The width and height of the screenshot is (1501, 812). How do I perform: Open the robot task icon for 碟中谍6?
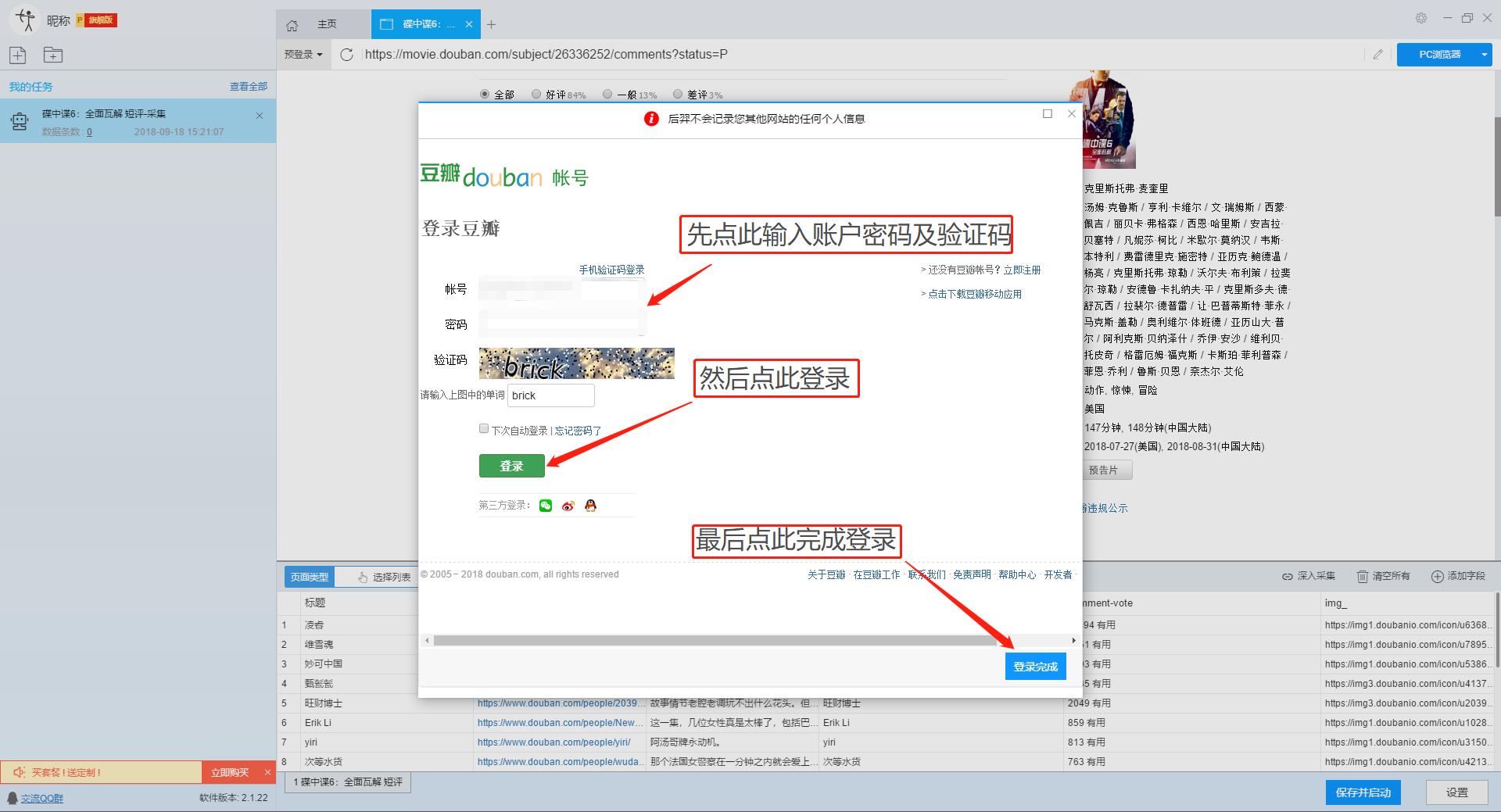(x=20, y=121)
